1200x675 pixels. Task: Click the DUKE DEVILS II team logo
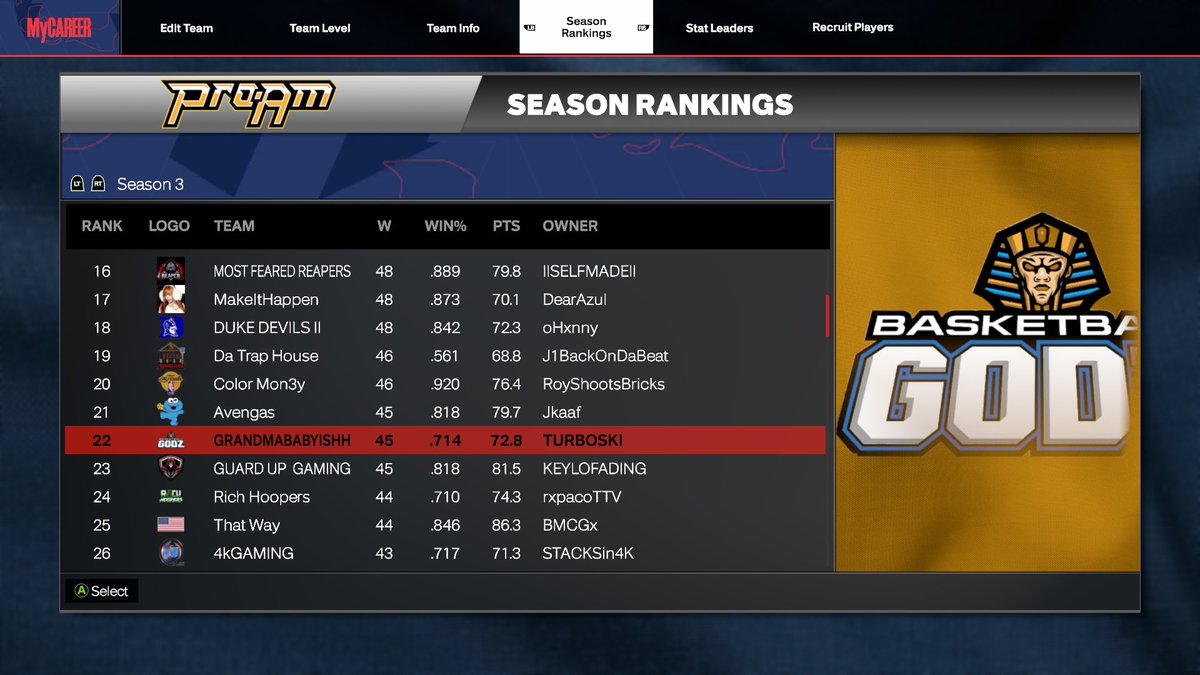click(170, 327)
